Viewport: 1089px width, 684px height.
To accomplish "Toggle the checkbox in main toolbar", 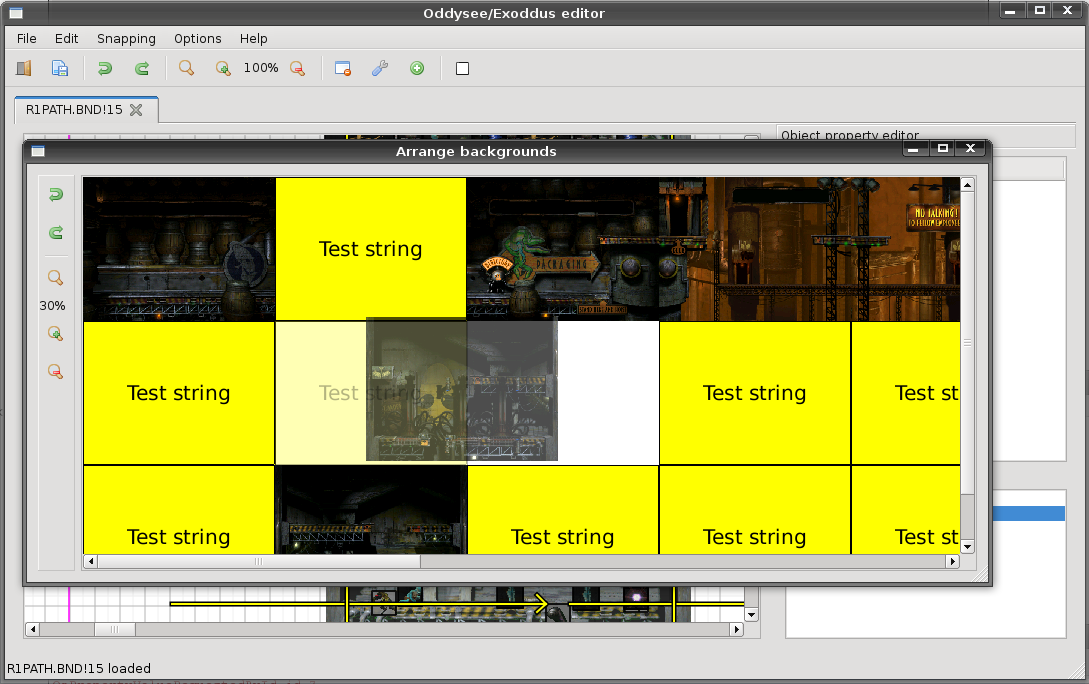I will tap(462, 68).
